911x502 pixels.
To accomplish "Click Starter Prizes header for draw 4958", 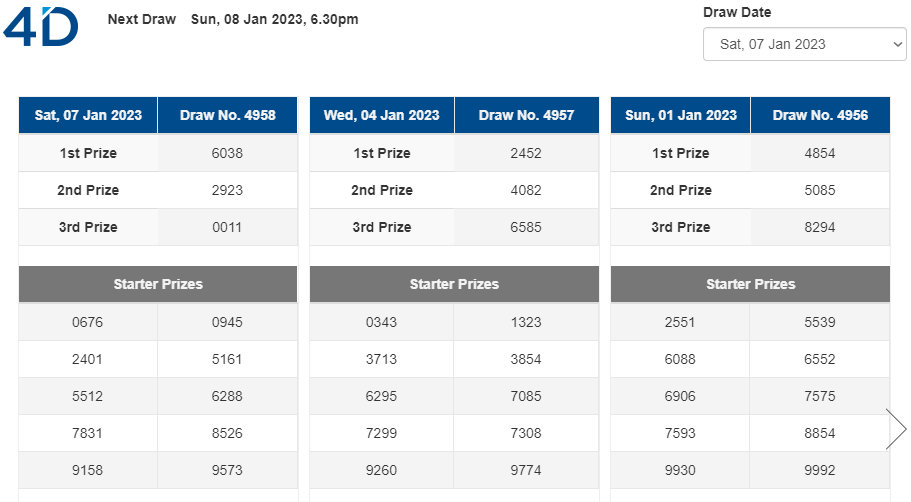I will 158,284.
